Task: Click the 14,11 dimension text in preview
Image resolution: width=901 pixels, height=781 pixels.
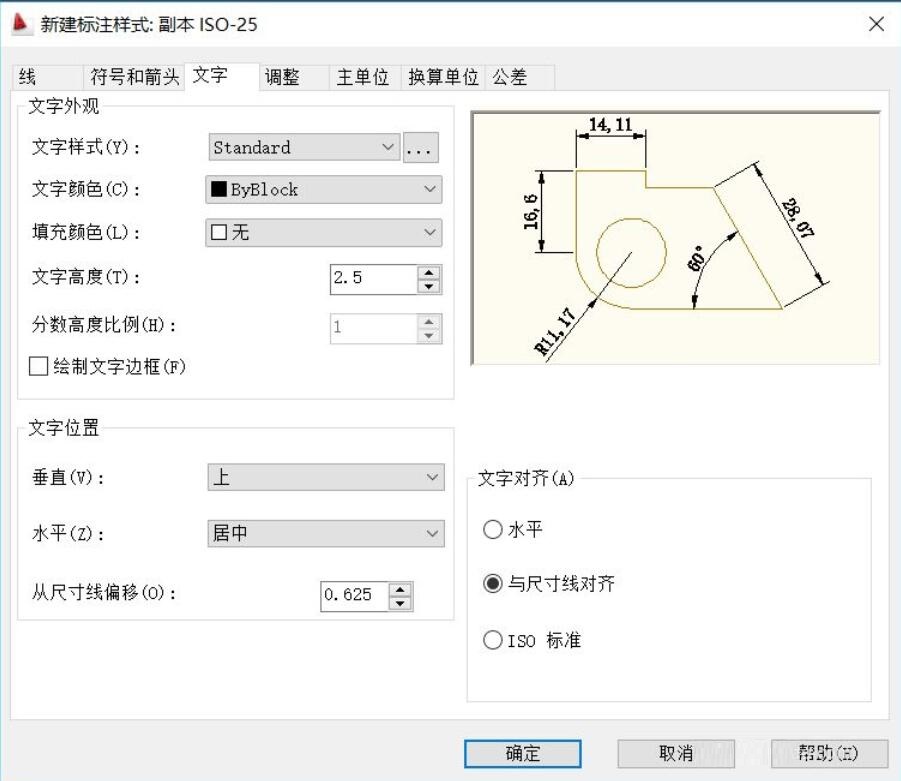Action: point(610,125)
